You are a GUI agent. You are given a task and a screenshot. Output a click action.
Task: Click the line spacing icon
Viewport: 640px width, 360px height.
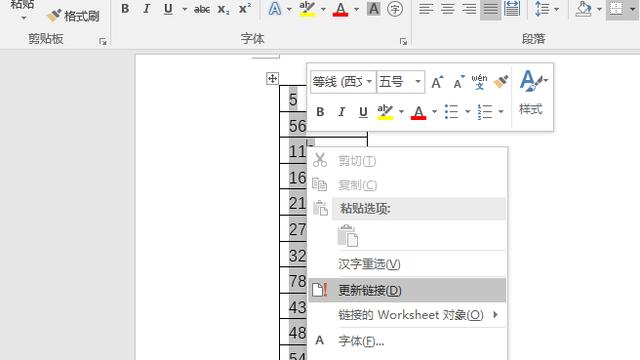click(542, 9)
